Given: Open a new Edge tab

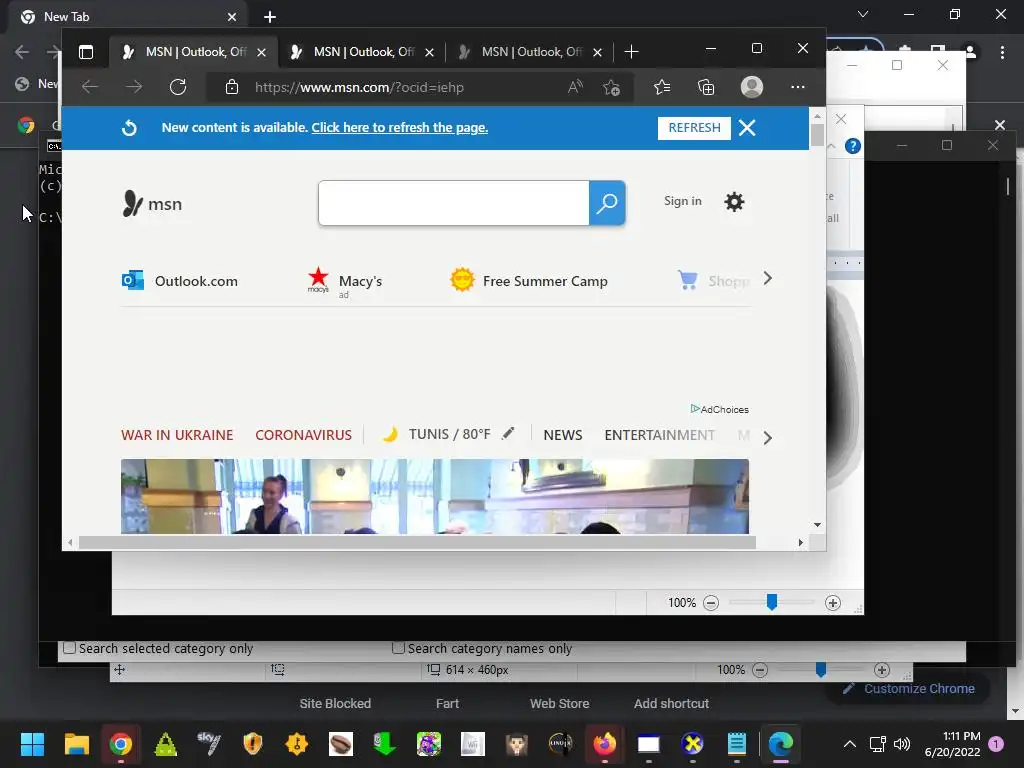Looking at the screenshot, I should [x=631, y=52].
